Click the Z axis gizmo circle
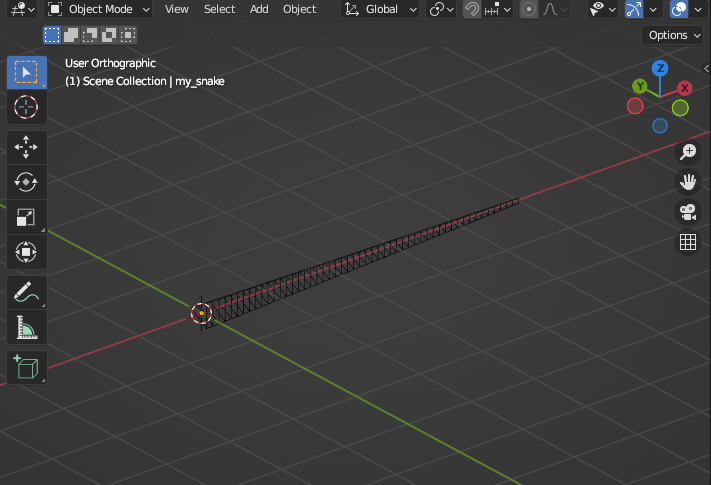711x485 pixels. 660,68
